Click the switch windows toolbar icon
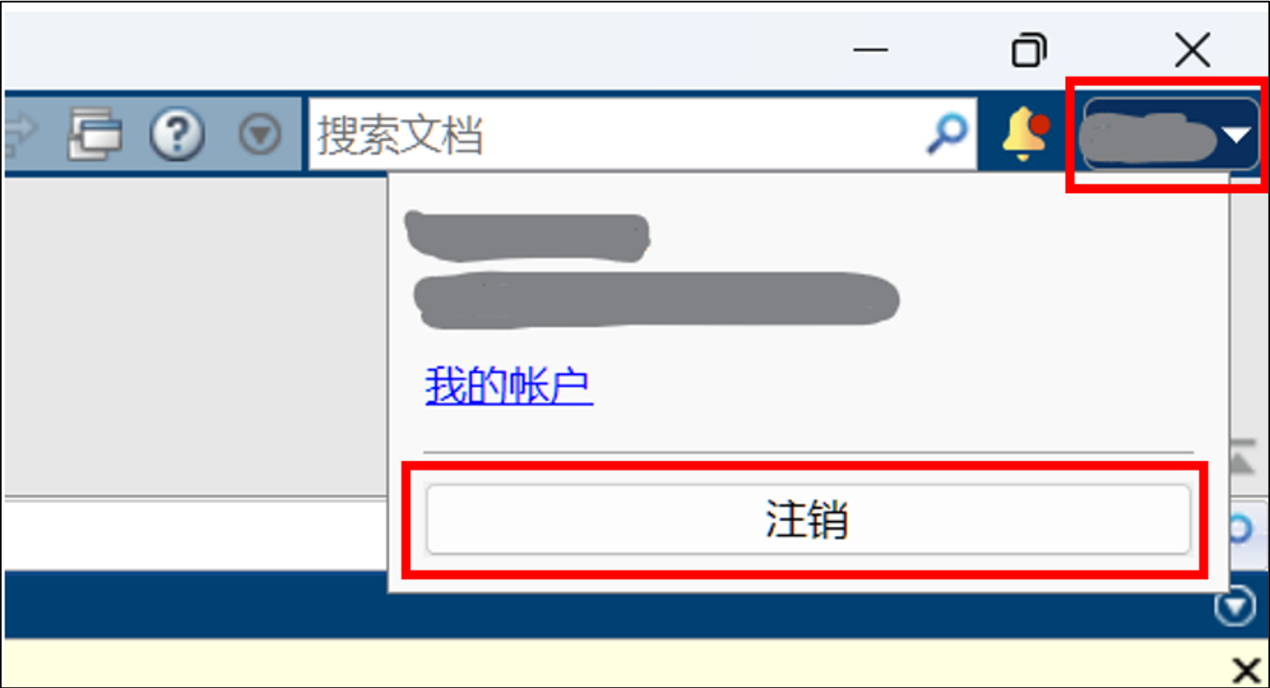Viewport: 1270px width, 688px height. (x=95, y=134)
